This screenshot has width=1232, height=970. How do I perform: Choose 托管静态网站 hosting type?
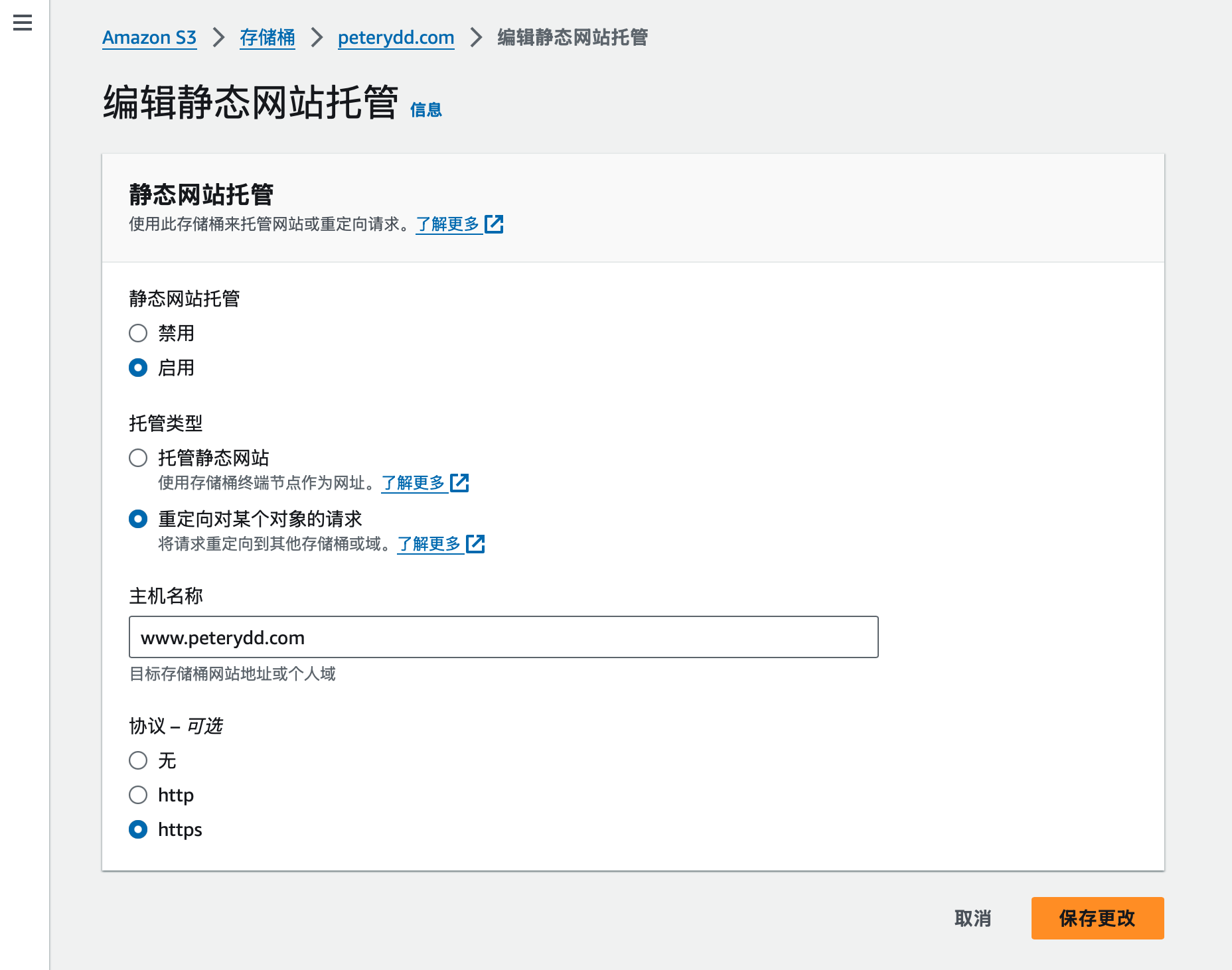[x=138, y=458]
